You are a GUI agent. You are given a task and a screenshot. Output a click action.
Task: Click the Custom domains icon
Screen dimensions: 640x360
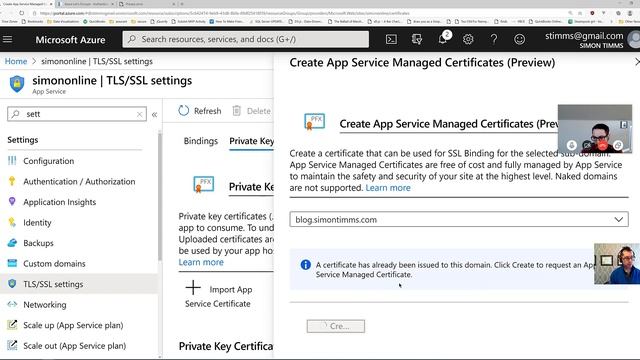coord(12,263)
